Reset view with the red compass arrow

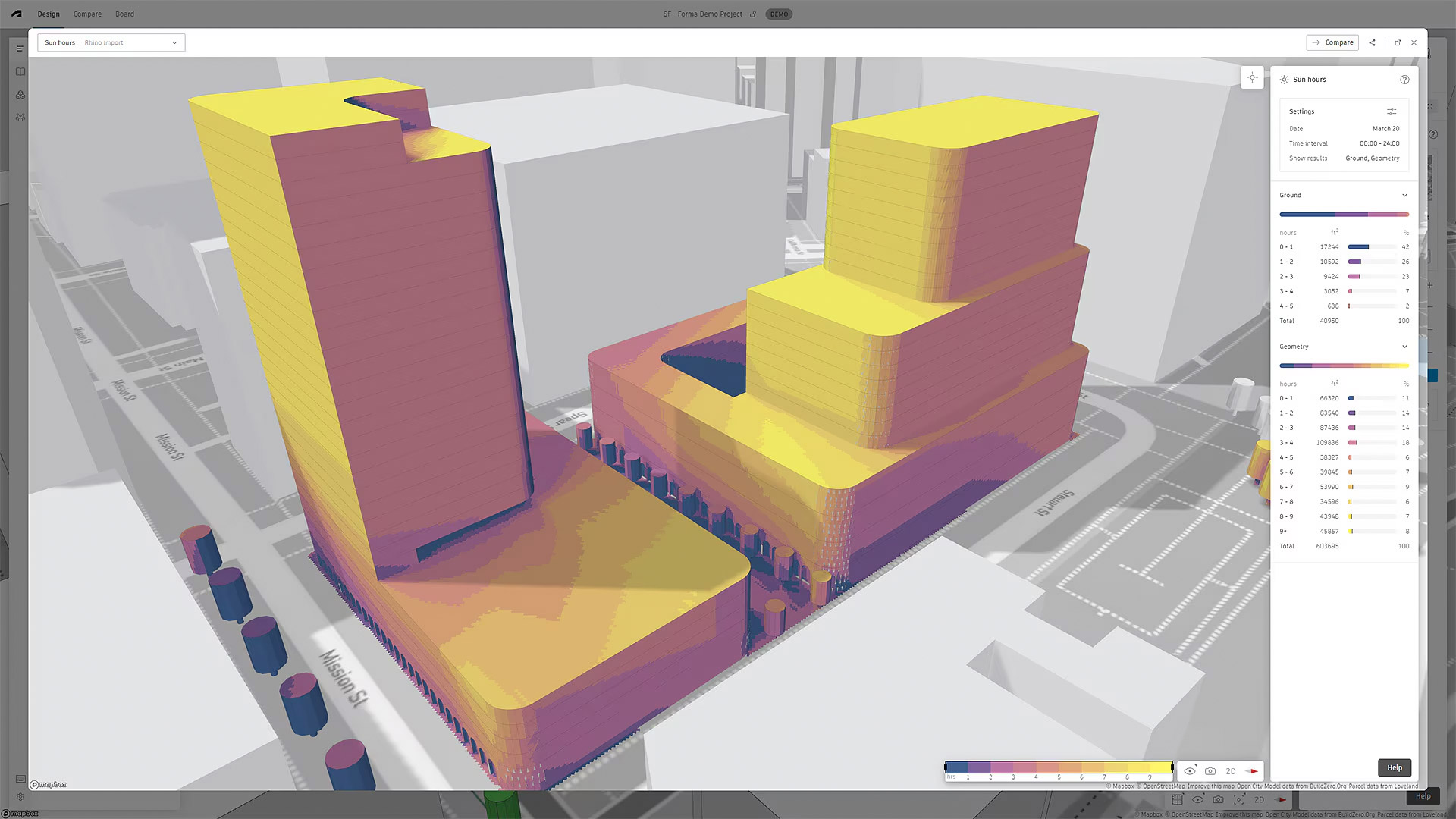pos(1252,771)
